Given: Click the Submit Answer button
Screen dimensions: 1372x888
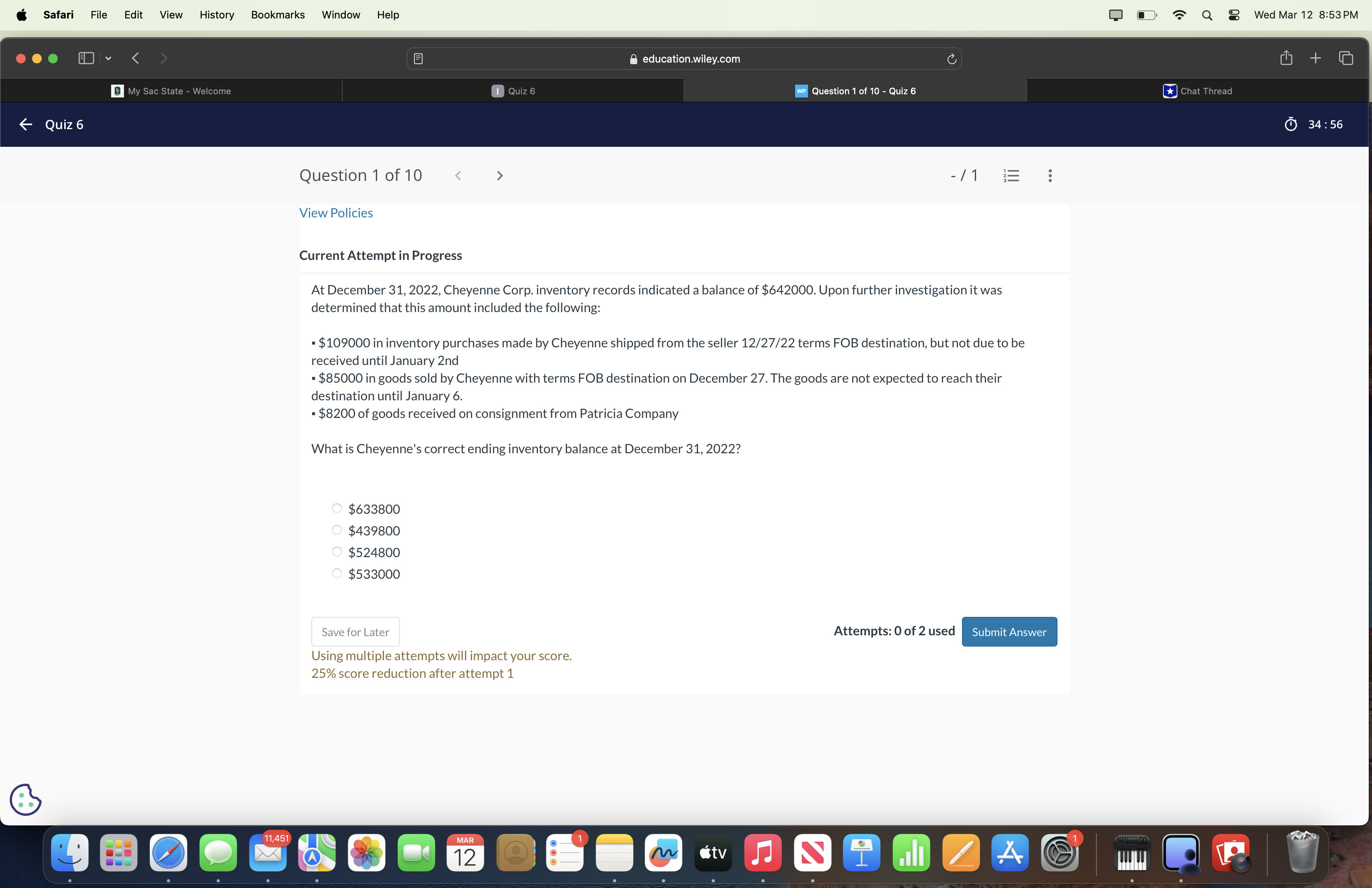Looking at the screenshot, I should (x=1009, y=632).
